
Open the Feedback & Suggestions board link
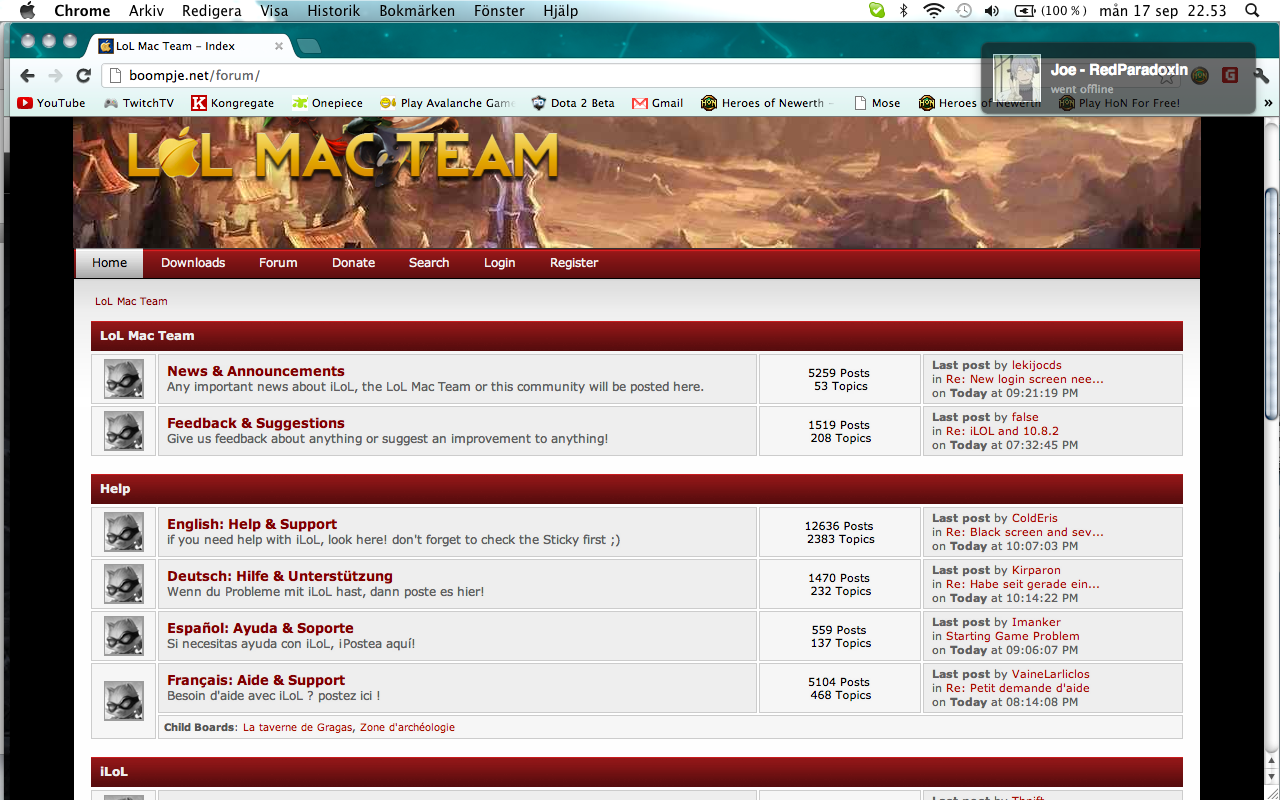pos(256,423)
